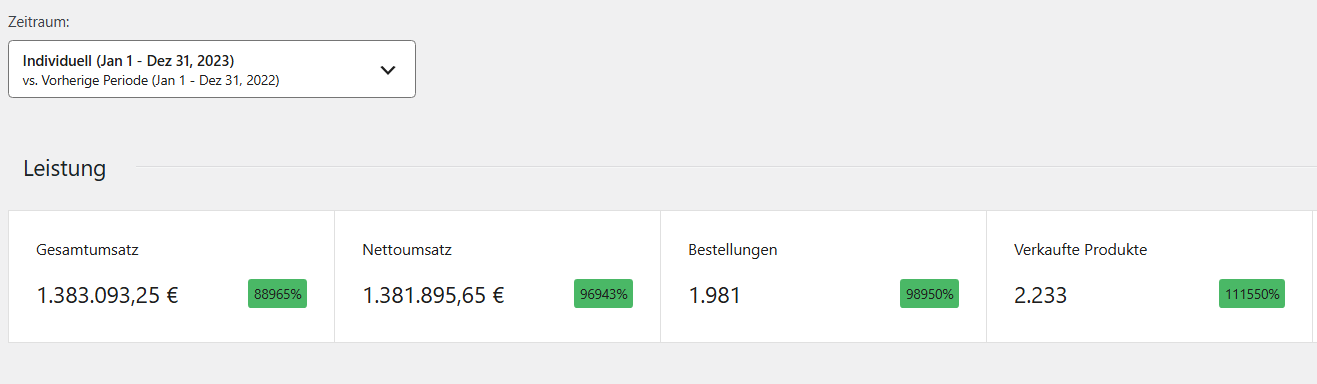Open the Individuell (Jan 1 - Dez 31, 2023) selector
This screenshot has width=1317, height=384.
(x=212, y=69)
